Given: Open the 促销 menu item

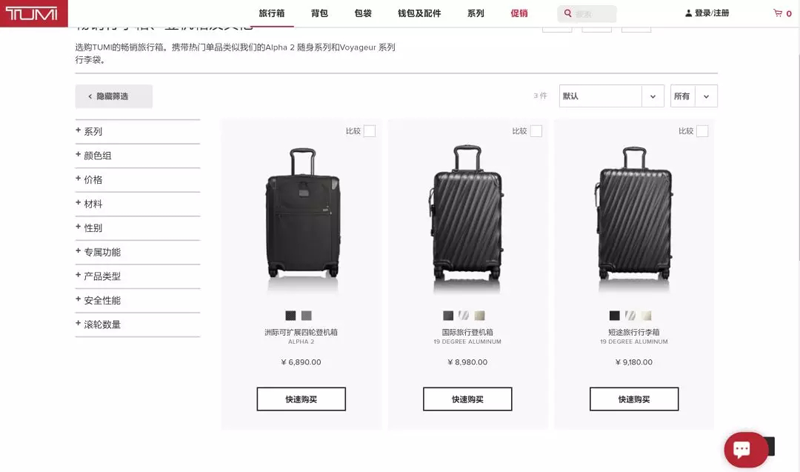Looking at the screenshot, I should [x=519, y=13].
